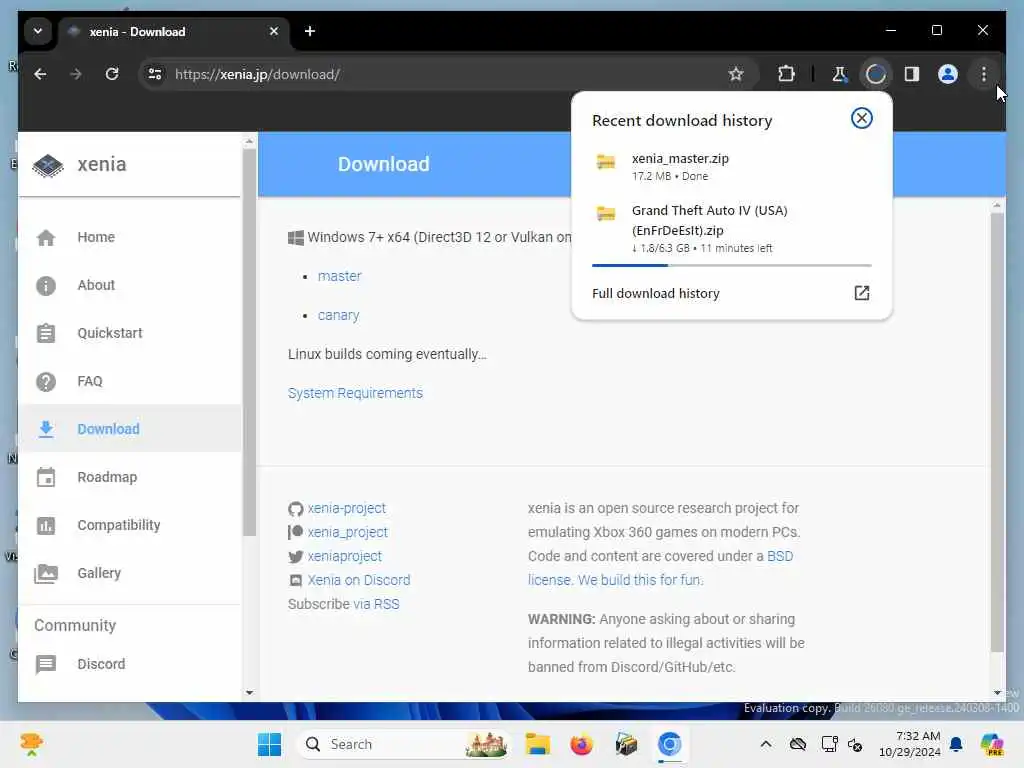Reload the xenia download page
The width and height of the screenshot is (1024, 768).
[112, 74]
